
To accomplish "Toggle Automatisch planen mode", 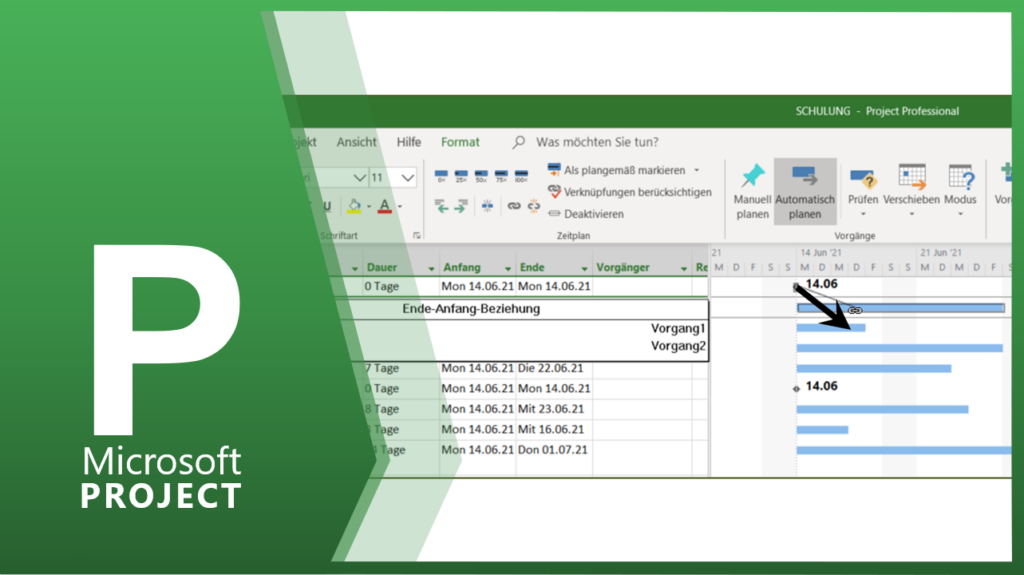I will point(805,191).
